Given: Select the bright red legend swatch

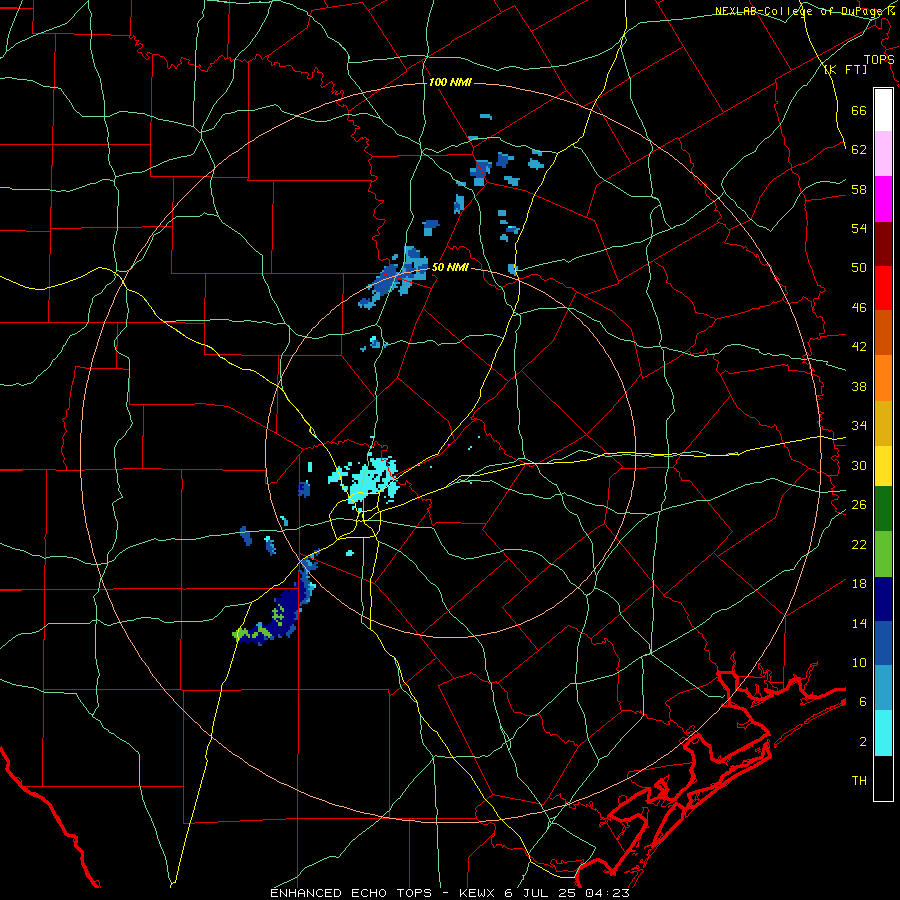Looking at the screenshot, I should tap(883, 288).
